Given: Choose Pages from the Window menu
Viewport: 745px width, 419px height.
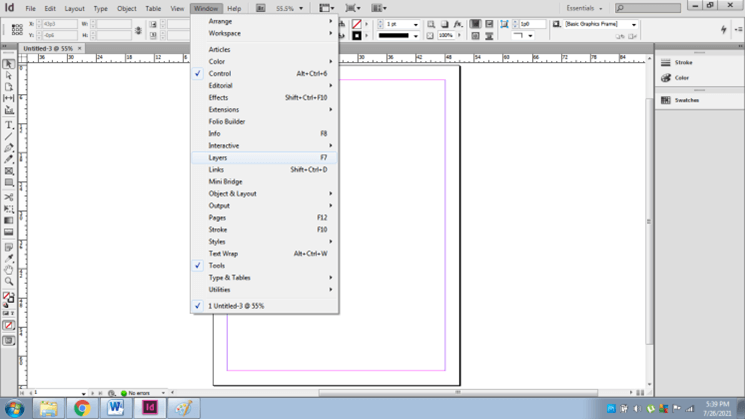Looking at the screenshot, I should tap(265, 218).
